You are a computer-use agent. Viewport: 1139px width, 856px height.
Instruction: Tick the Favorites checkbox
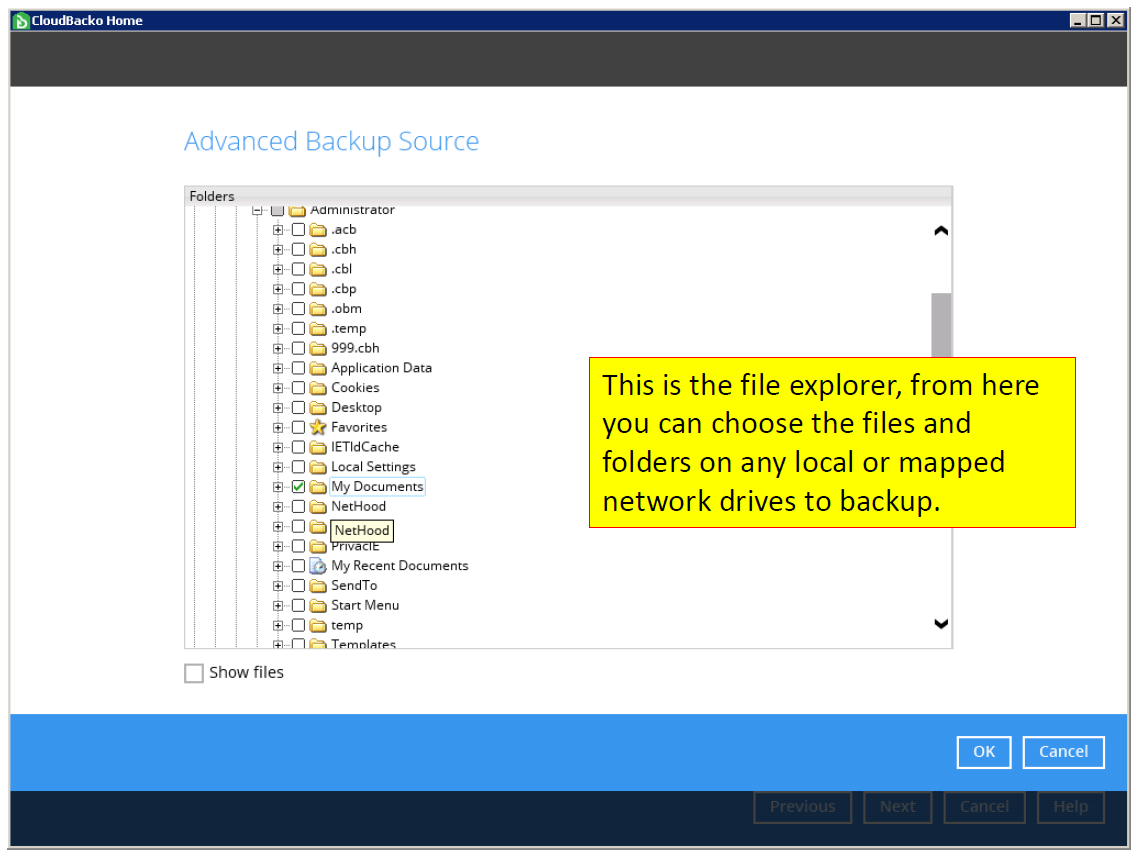299,427
